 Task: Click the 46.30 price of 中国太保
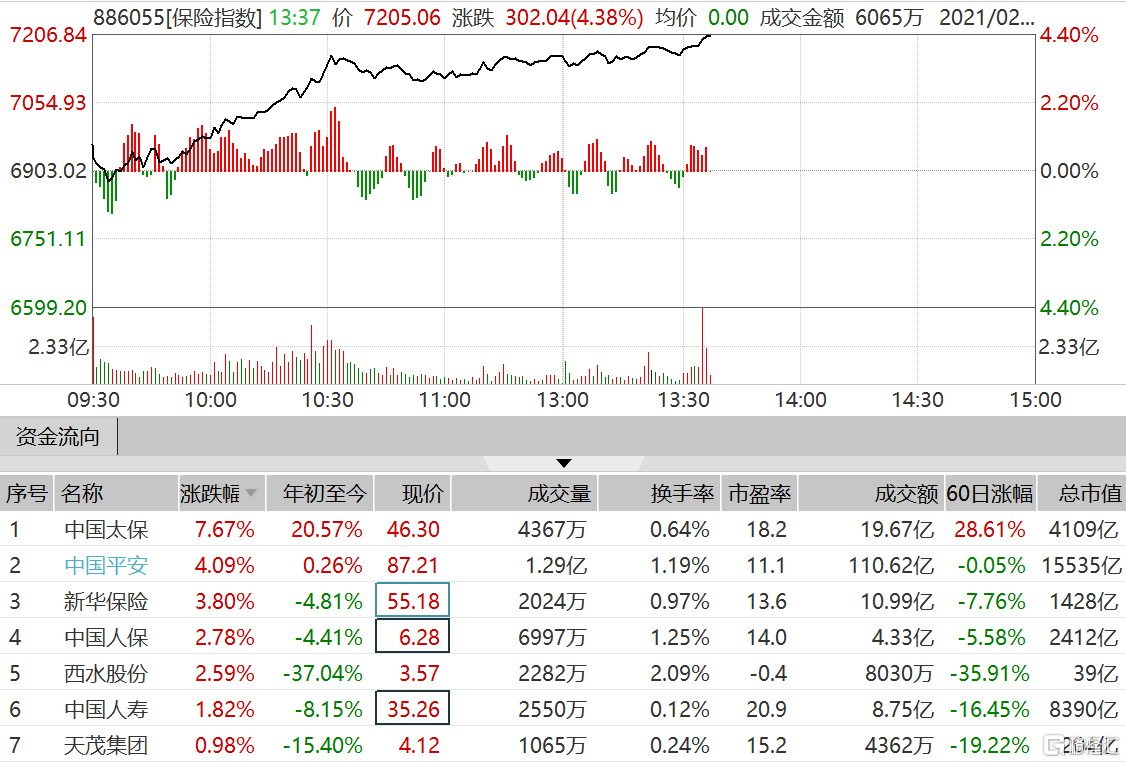(413, 529)
